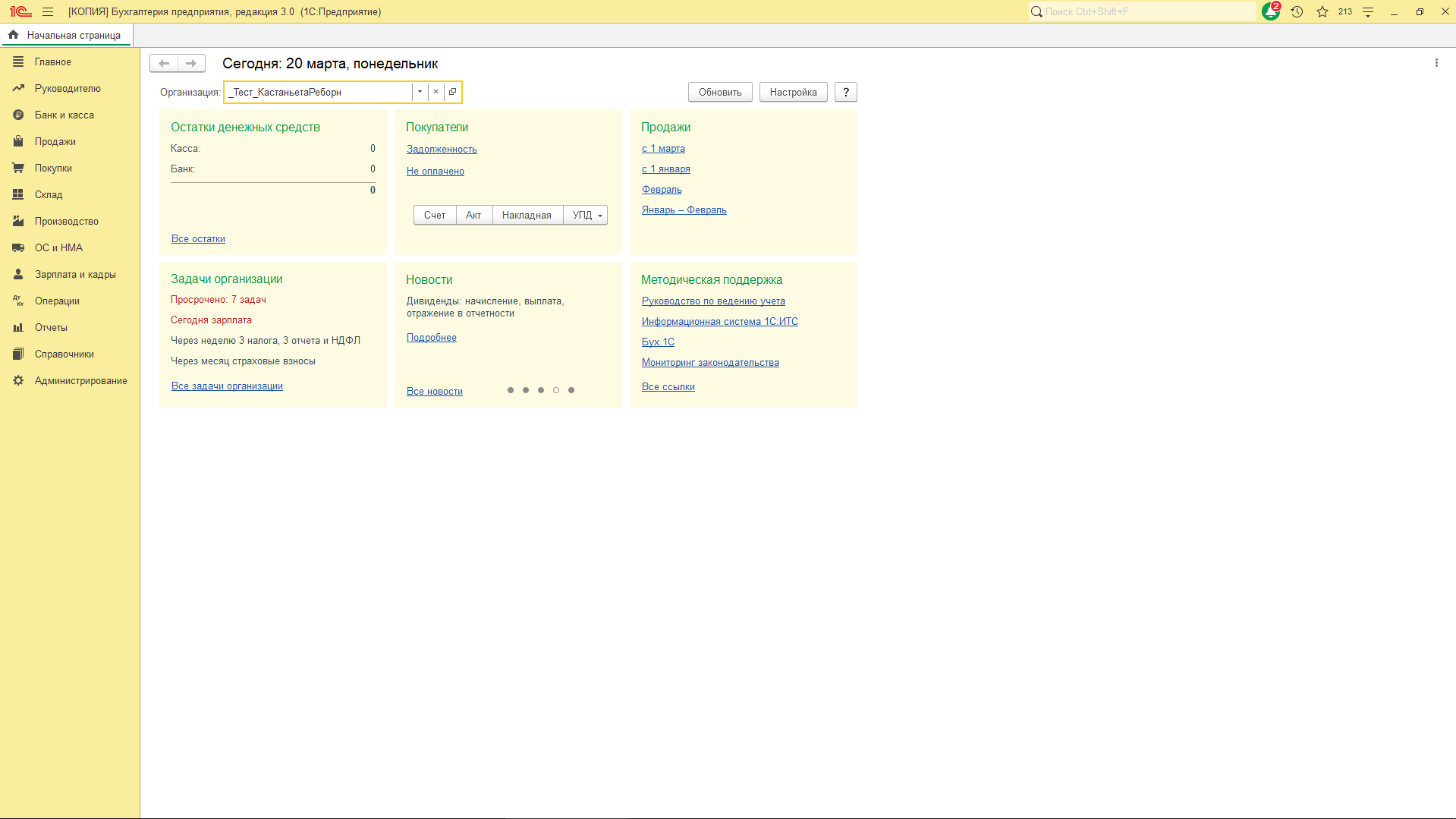Open the Продажи sidebar section

pyautogui.click(x=55, y=142)
